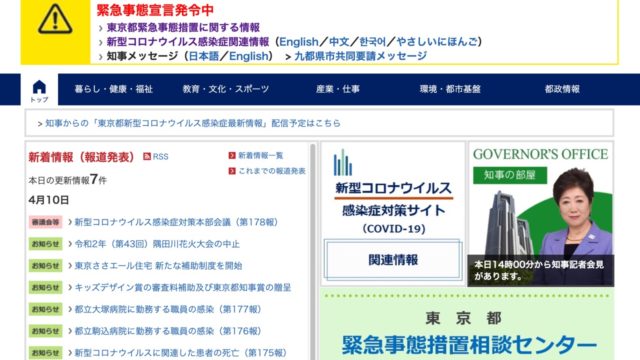Click red arrow icon beside これまでの報道発表

pyautogui.click(x=232, y=171)
